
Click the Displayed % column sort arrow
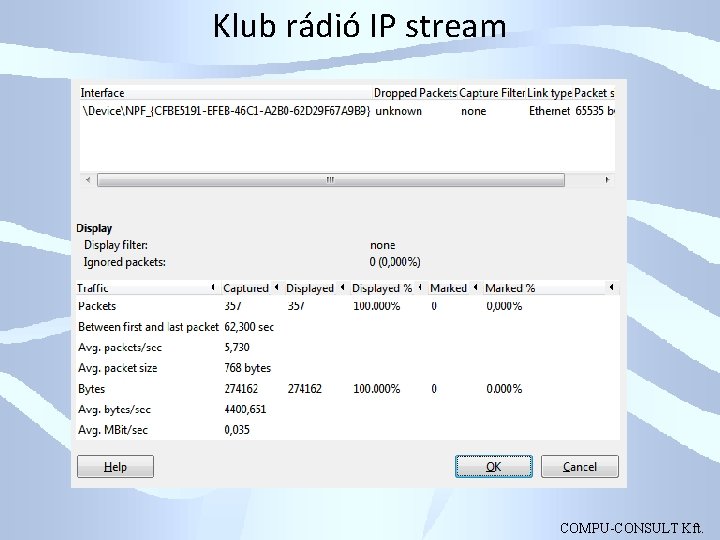click(x=420, y=287)
